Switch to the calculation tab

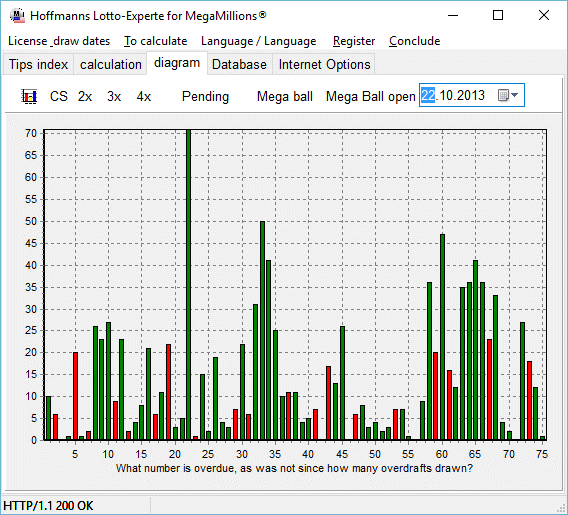[110, 64]
